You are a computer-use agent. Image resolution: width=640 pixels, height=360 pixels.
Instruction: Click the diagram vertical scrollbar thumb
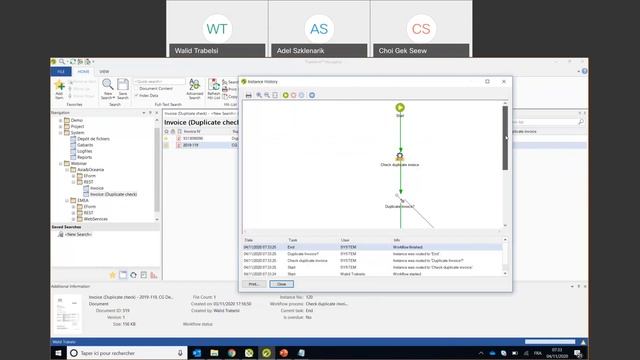[505, 138]
